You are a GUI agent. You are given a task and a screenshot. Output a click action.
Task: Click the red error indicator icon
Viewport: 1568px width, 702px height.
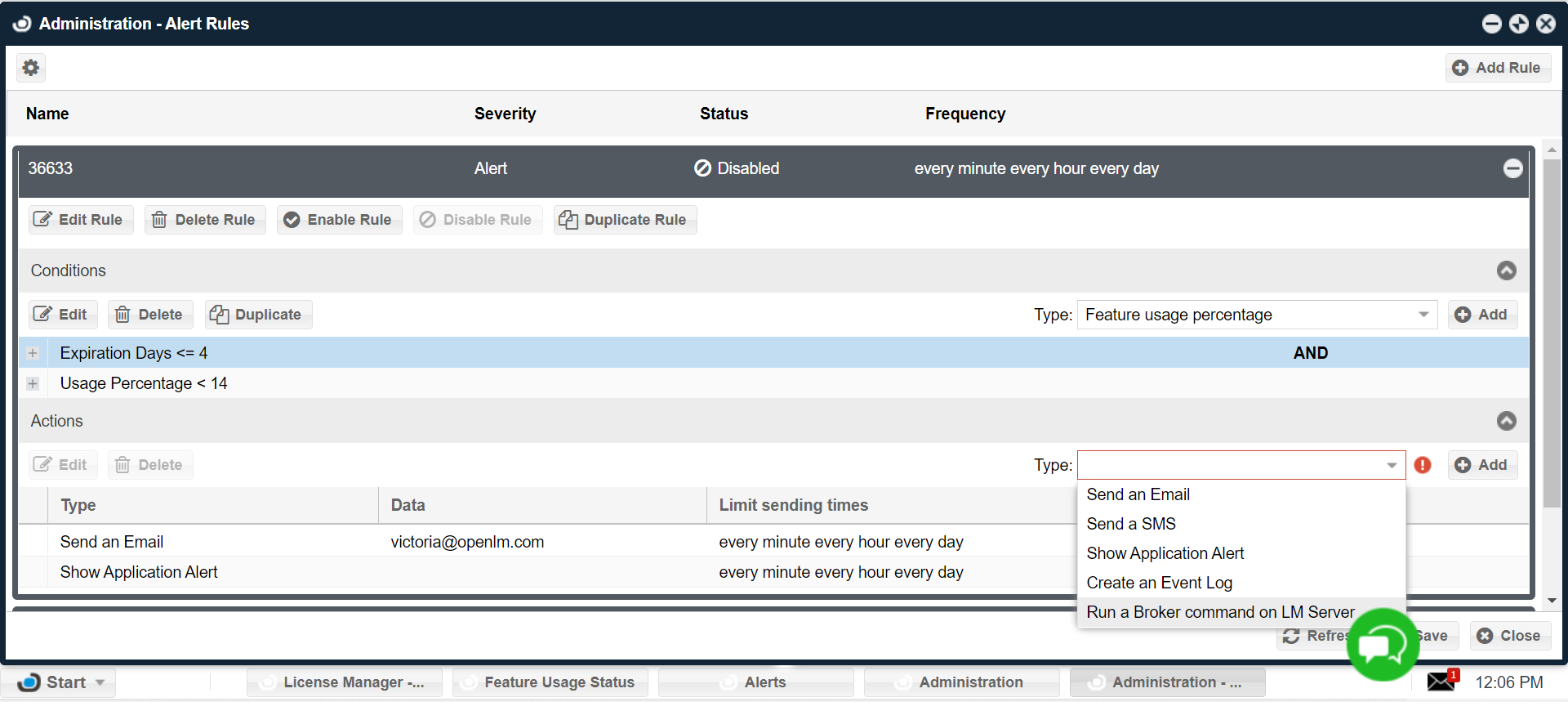pos(1423,465)
